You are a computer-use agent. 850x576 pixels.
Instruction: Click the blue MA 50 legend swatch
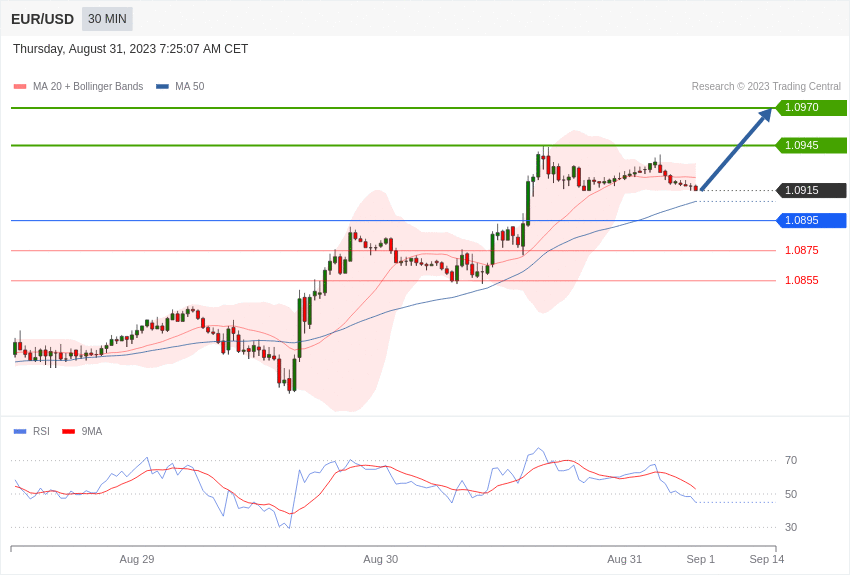point(162,87)
